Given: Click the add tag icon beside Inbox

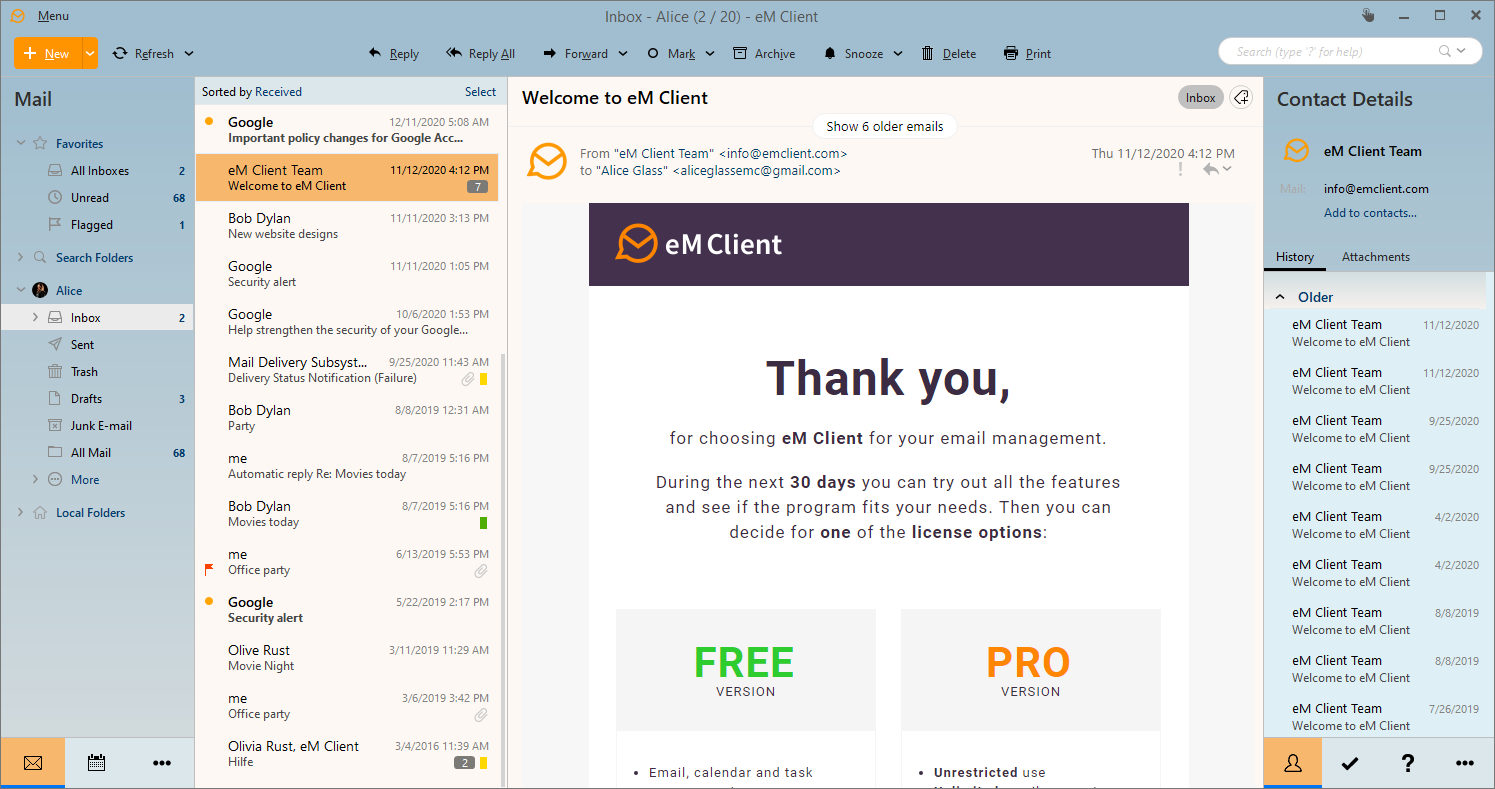Looking at the screenshot, I should [1240, 98].
